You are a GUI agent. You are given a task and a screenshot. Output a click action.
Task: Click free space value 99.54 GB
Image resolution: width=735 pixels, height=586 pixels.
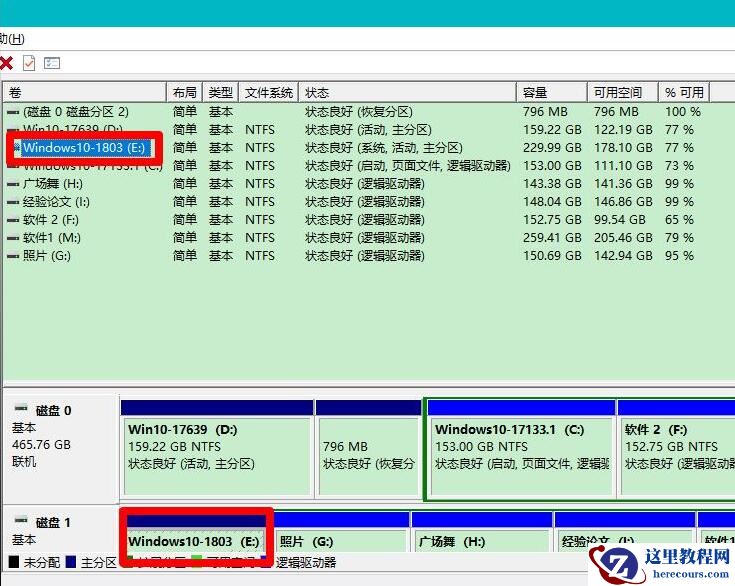click(x=620, y=220)
